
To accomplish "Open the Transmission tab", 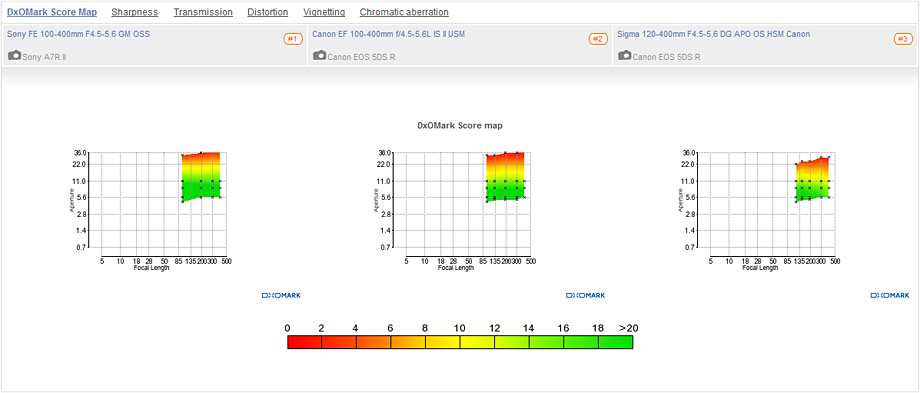I will tap(203, 12).
